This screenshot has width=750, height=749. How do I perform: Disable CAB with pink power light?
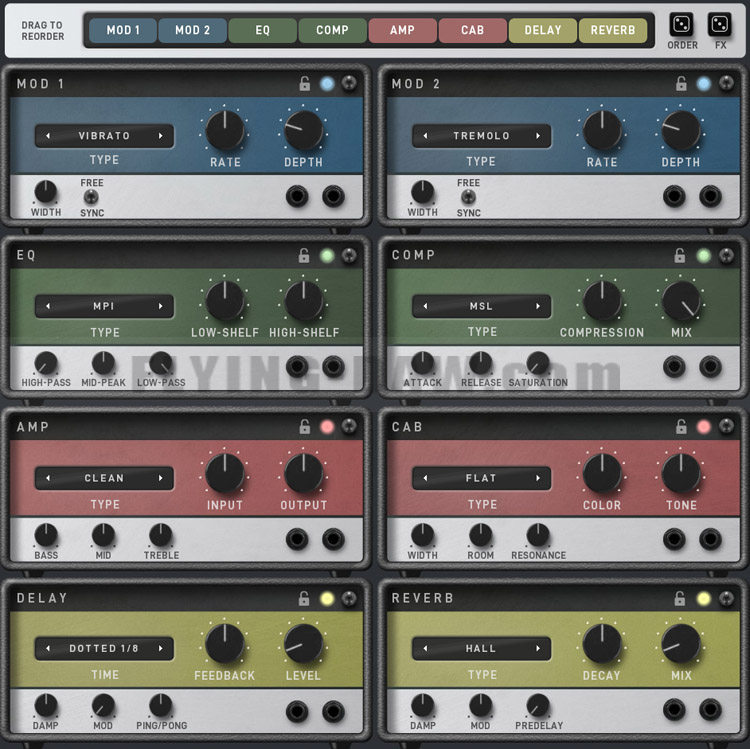tap(704, 427)
